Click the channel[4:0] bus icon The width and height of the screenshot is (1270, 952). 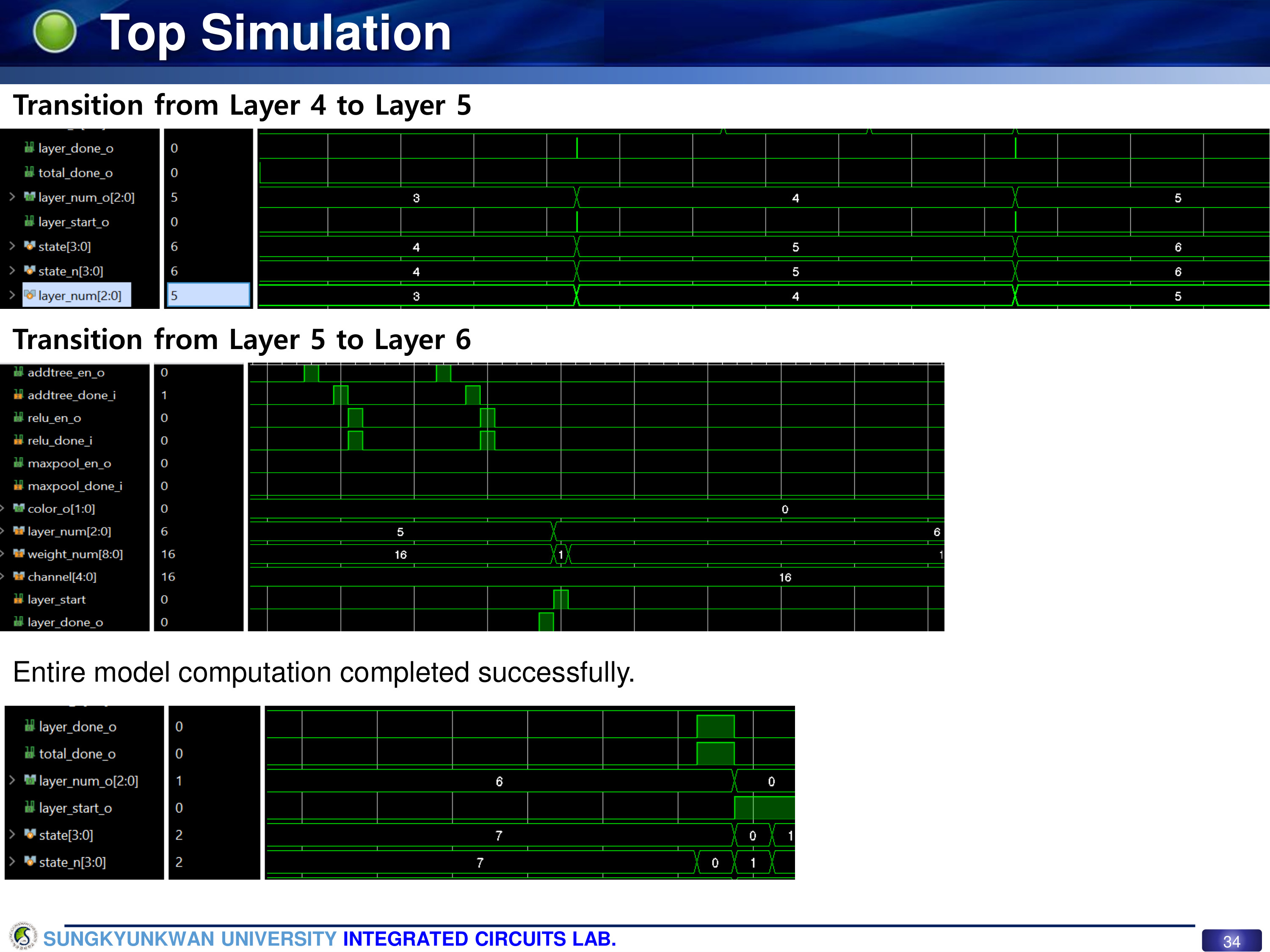(18, 576)
